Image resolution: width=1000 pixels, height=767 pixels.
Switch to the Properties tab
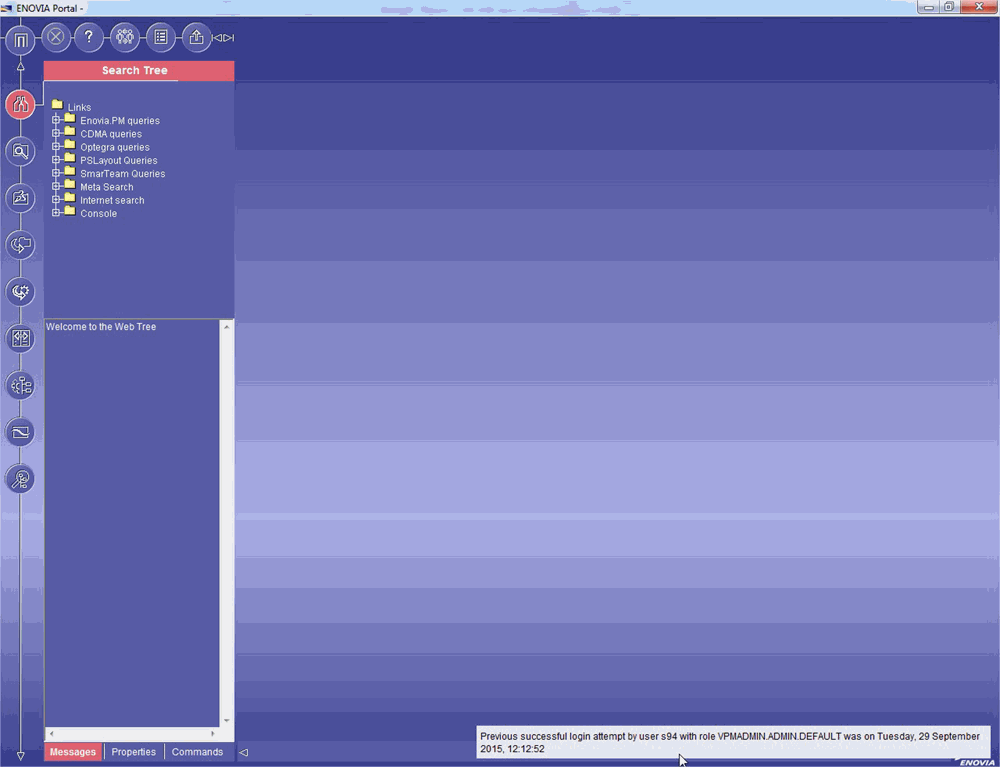point(133,752)
